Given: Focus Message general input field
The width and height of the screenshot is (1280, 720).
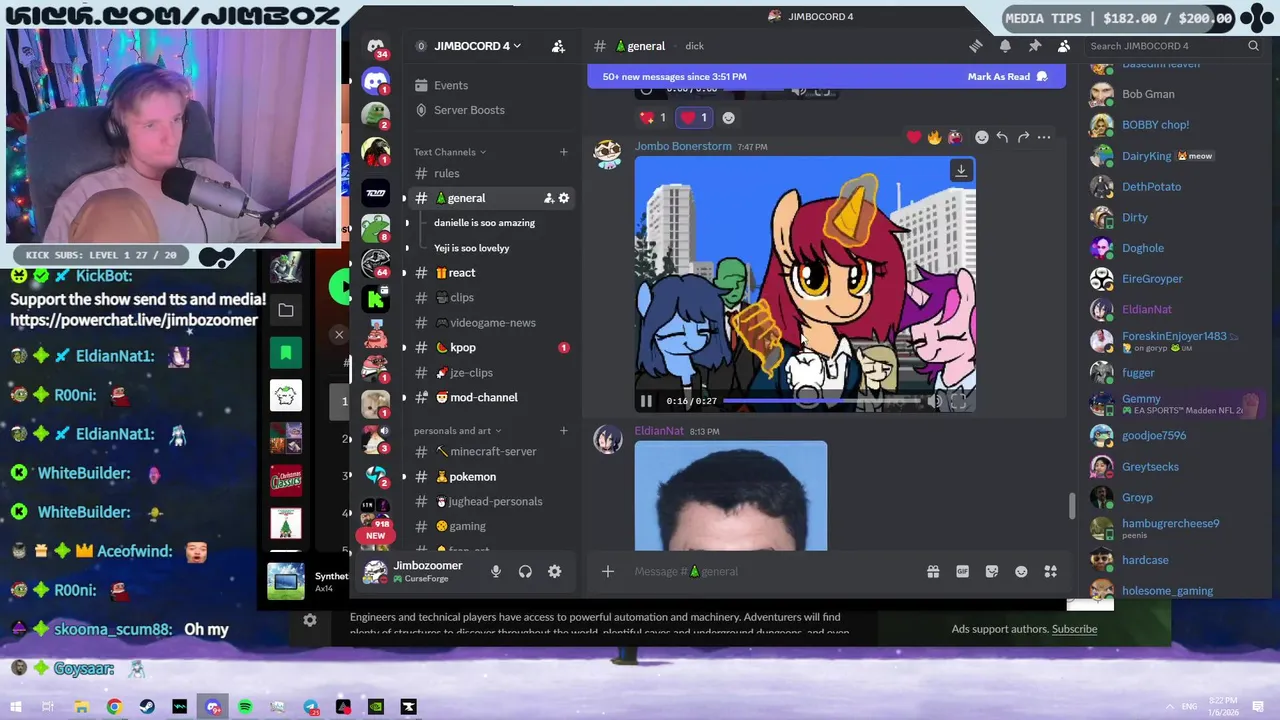Looking at the screenshot, I should (775, 571).
